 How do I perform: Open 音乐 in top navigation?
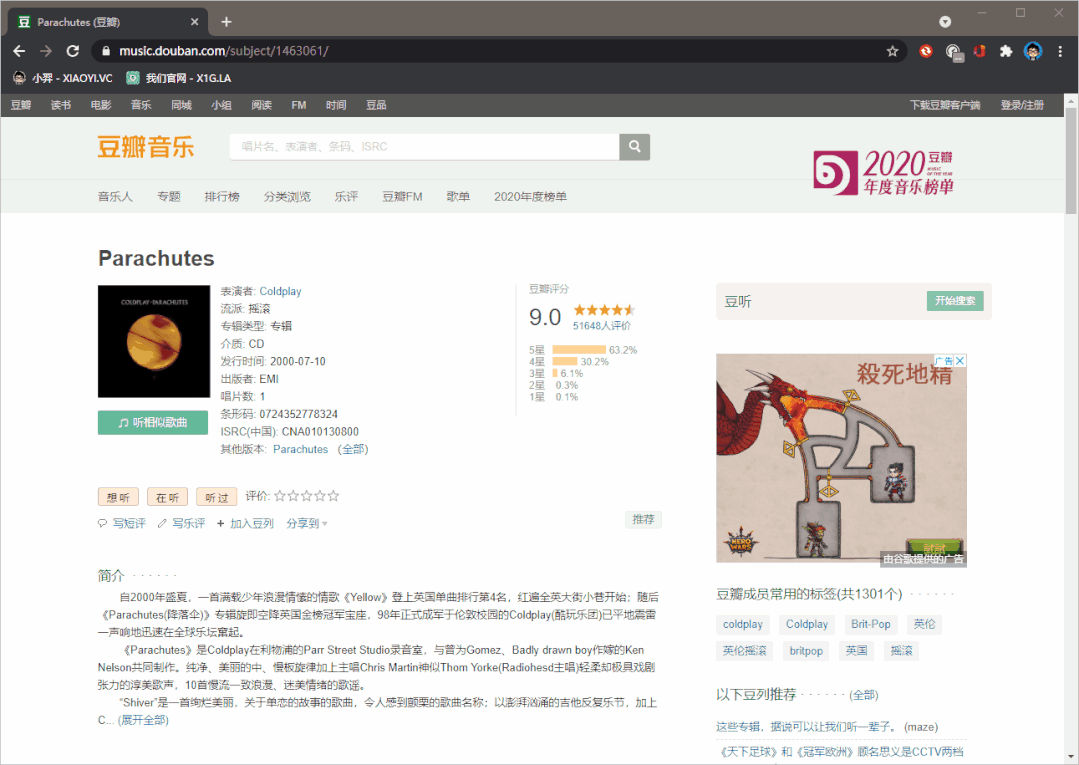141,105
